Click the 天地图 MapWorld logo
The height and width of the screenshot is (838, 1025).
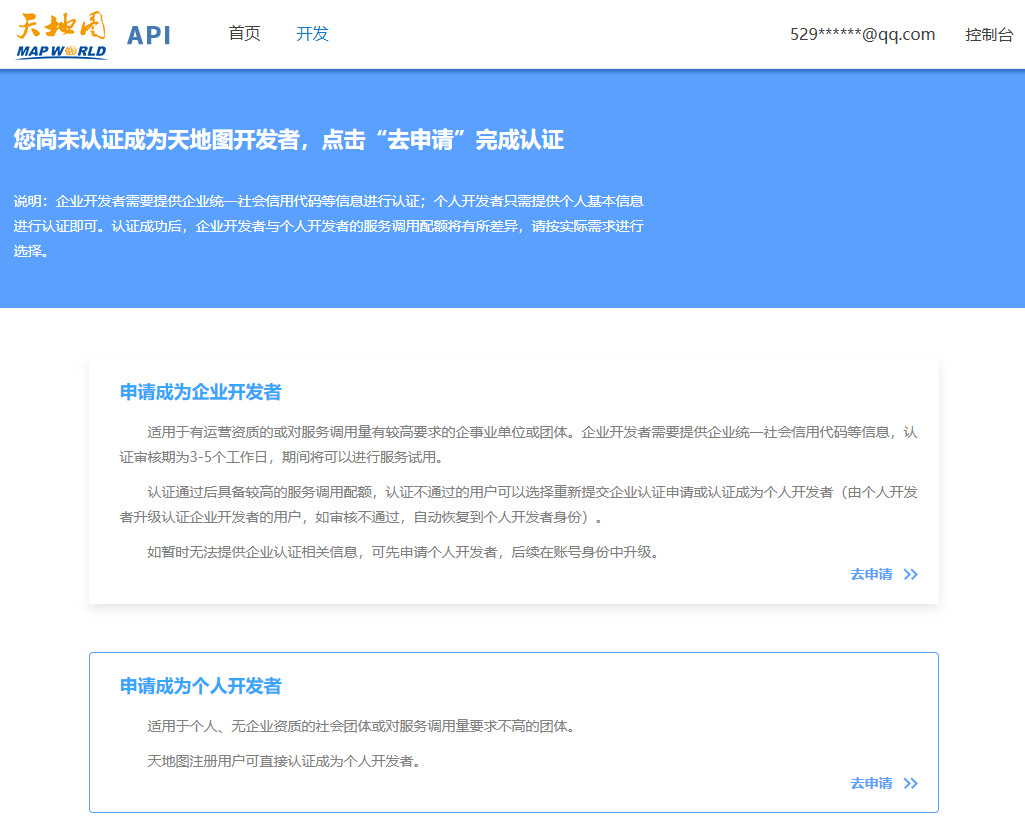click(61, 35)
